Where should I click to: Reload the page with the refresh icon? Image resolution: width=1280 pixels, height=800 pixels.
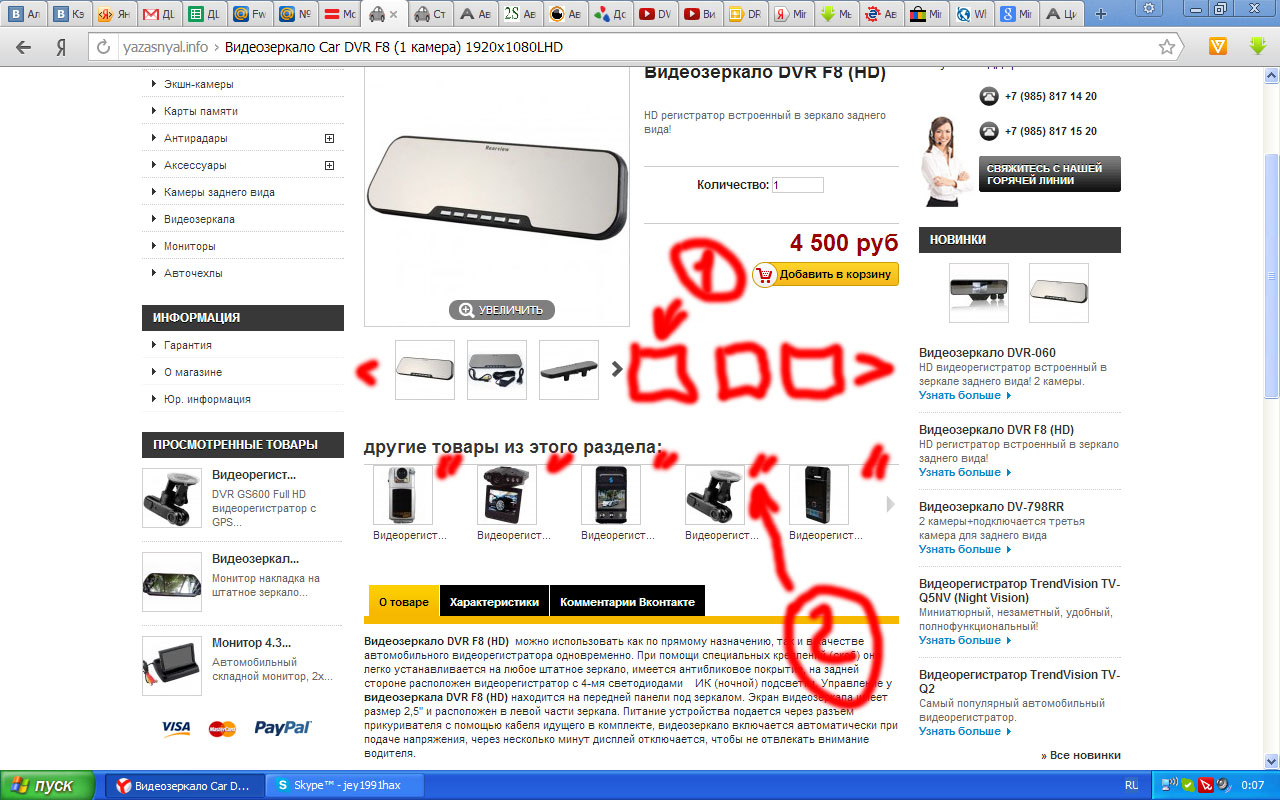[103, 47]
